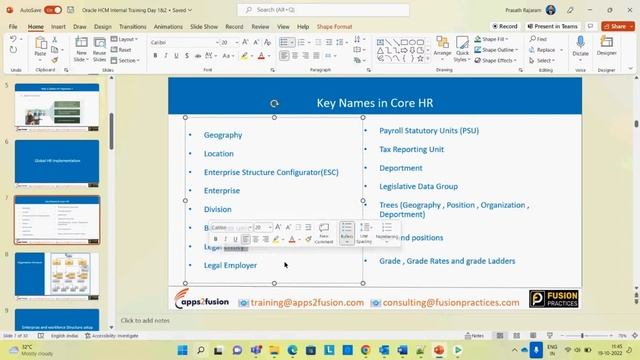Toggle Normal view in status bar
The height and width of the screenshot is (360, 640).
500,336
